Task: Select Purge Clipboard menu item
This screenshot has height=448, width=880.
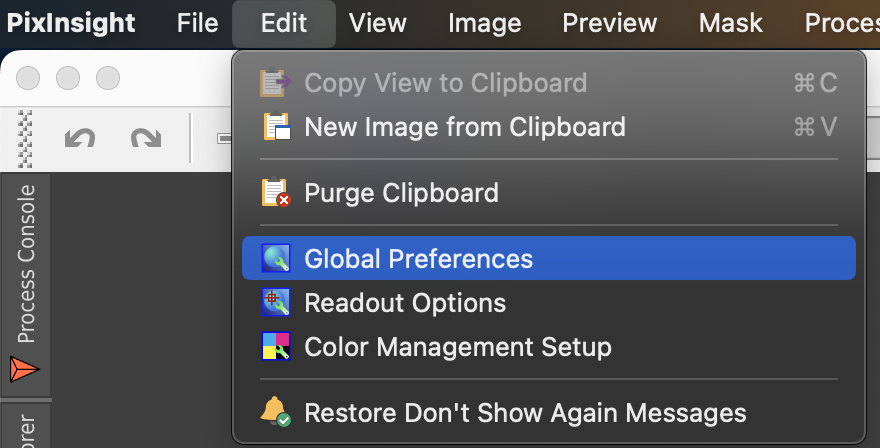Action: tap(548, 193)
